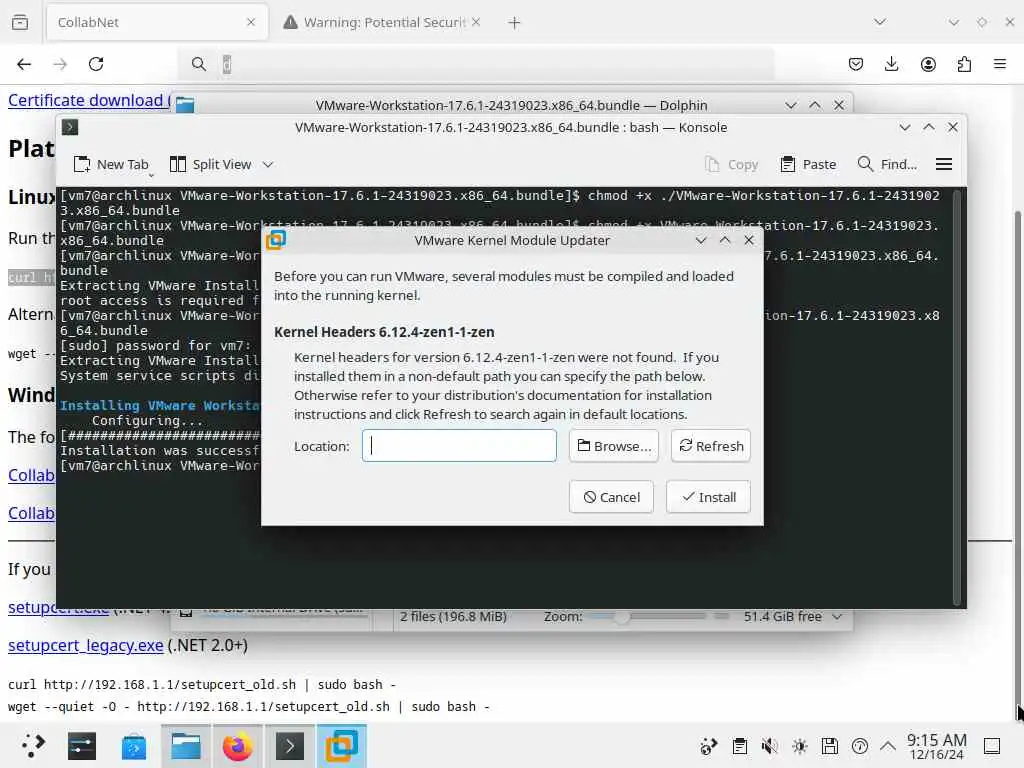1024x768 pixels.
Task: Expand the Split View dropdown arrow
Action: [x=268, y=165]
